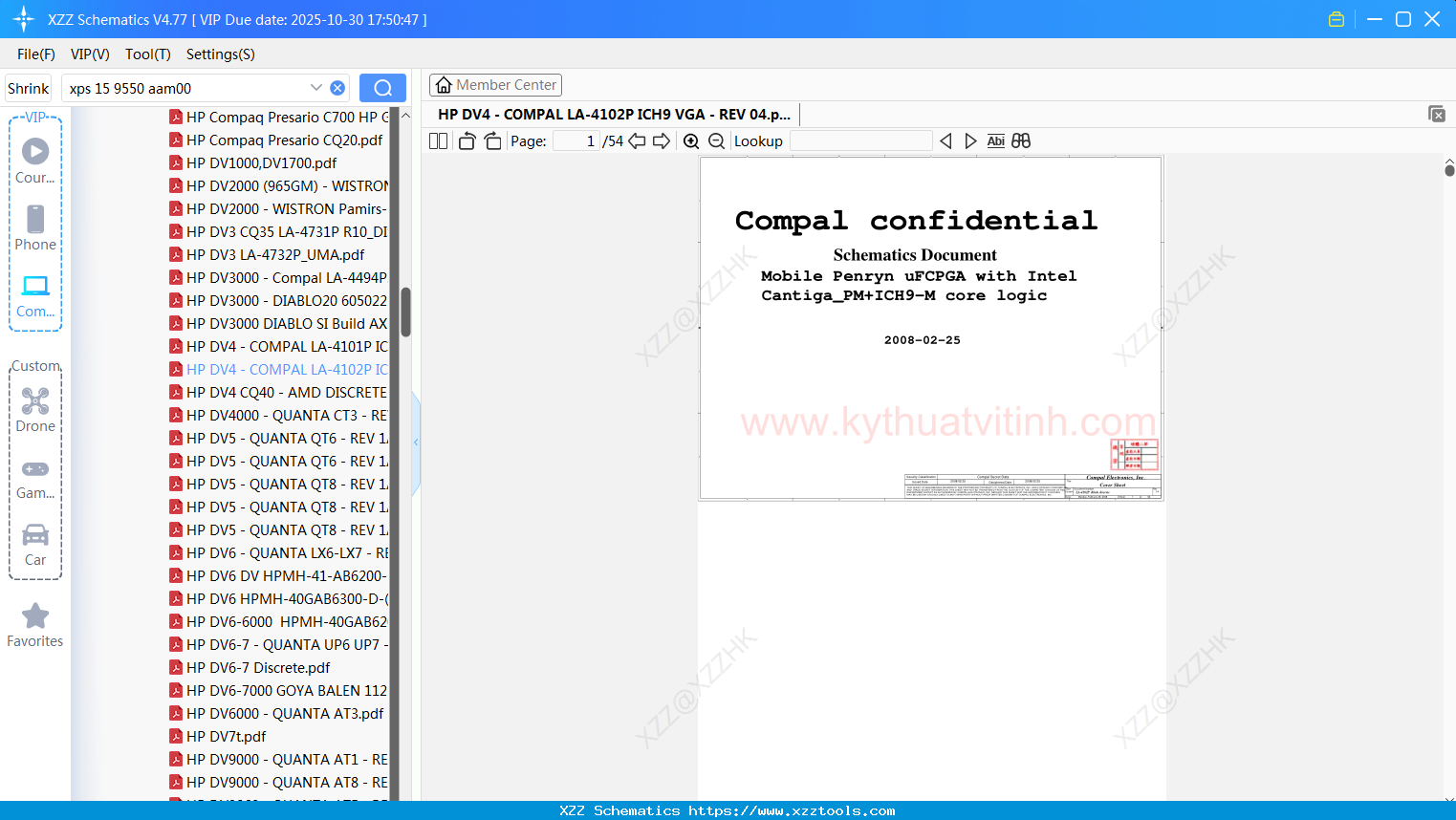The height and width of the screenshot is (820, 1456).
Task: Open the Car category
Action: point(35,545)
